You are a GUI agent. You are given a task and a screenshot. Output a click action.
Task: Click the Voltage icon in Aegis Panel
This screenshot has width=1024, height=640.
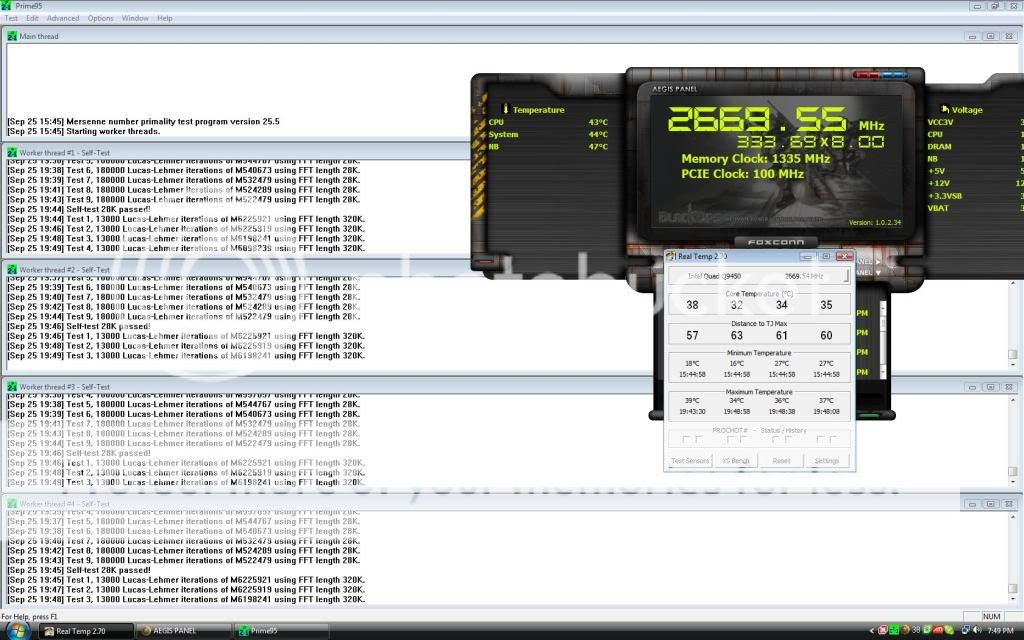[x=944, y=109]
